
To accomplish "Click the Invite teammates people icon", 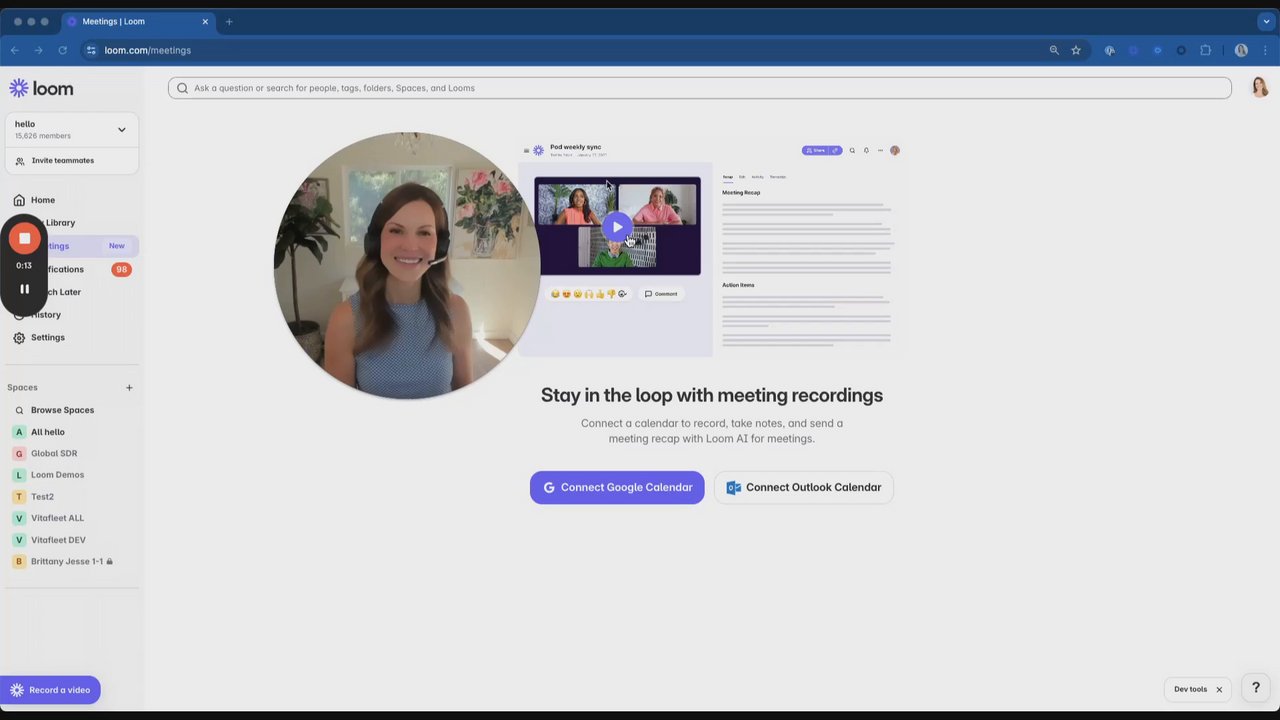I will coord(20,160).
